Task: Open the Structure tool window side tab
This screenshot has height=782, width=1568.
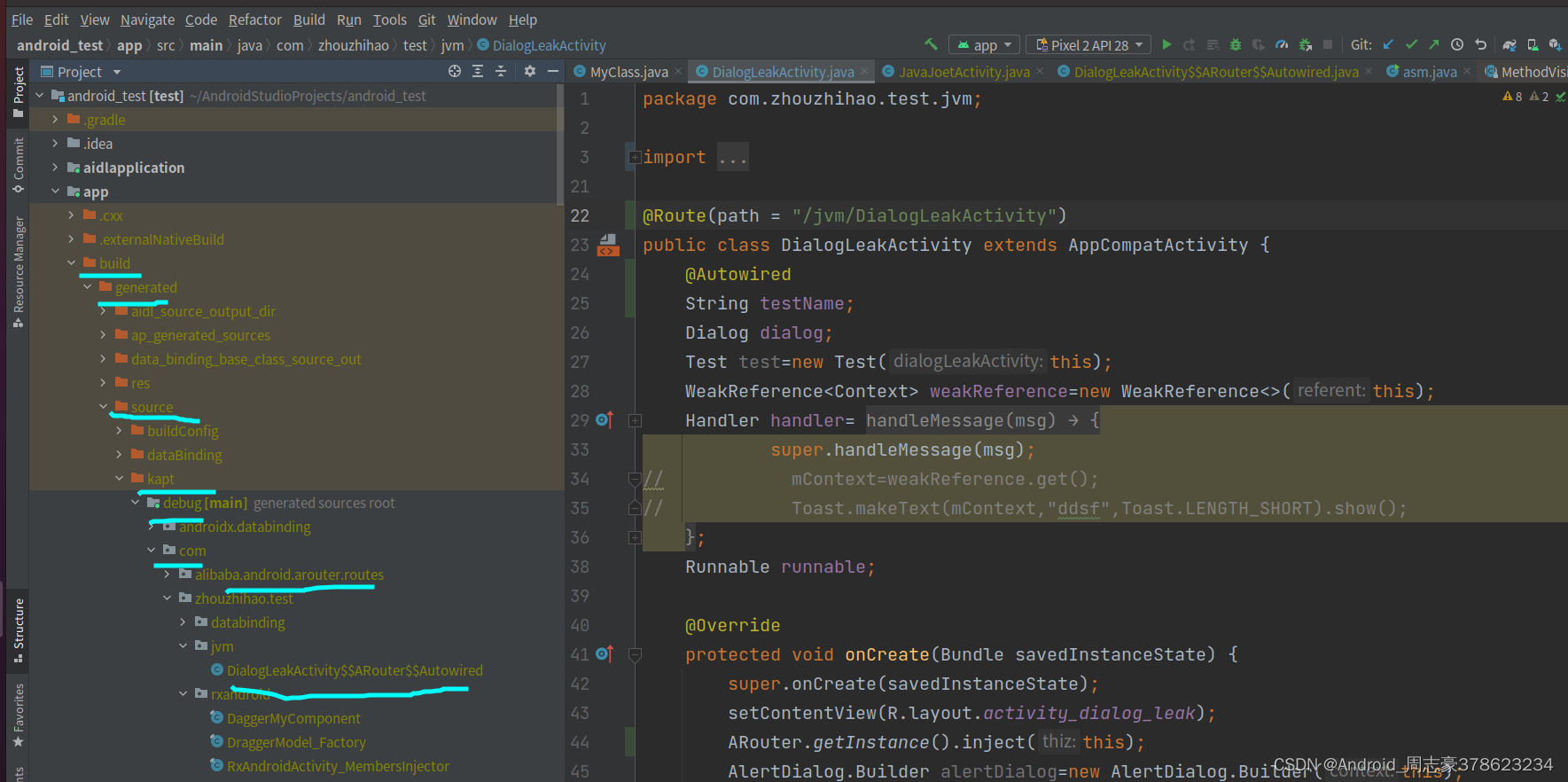Action: (x=18, y=630)
